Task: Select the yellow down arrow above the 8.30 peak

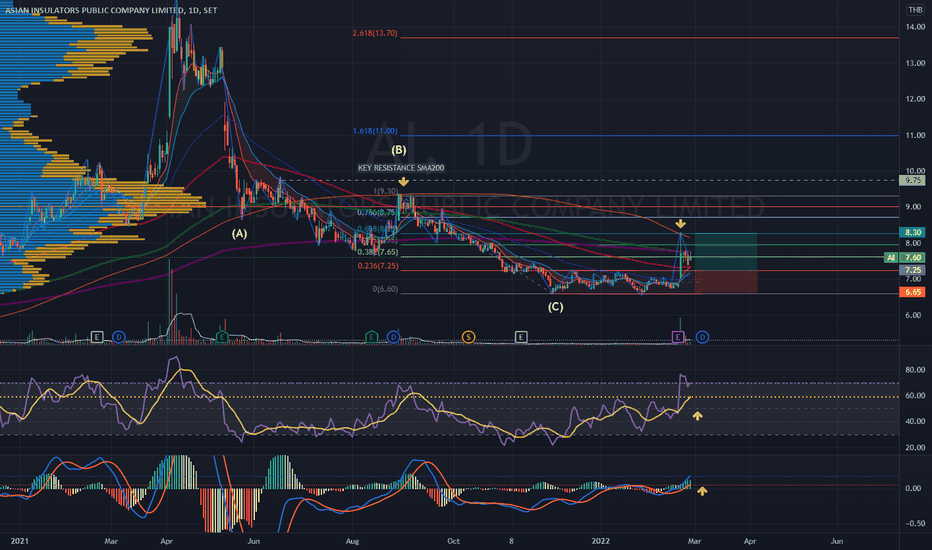Action: [681, 224]
